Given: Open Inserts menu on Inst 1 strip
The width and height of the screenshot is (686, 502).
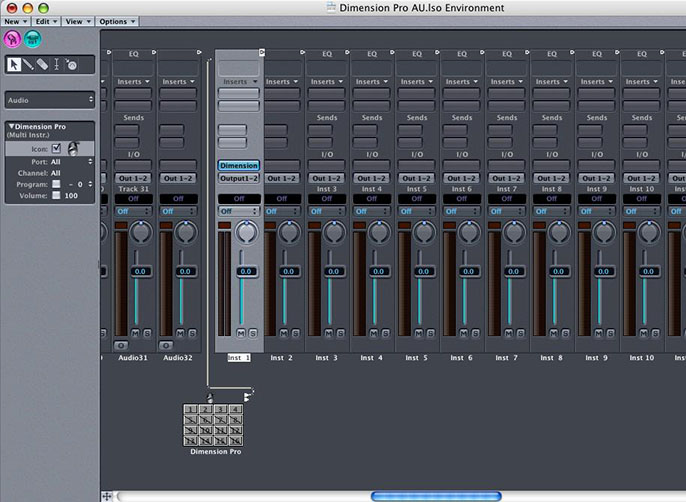Looking at the screenshot, I should 240,82.
